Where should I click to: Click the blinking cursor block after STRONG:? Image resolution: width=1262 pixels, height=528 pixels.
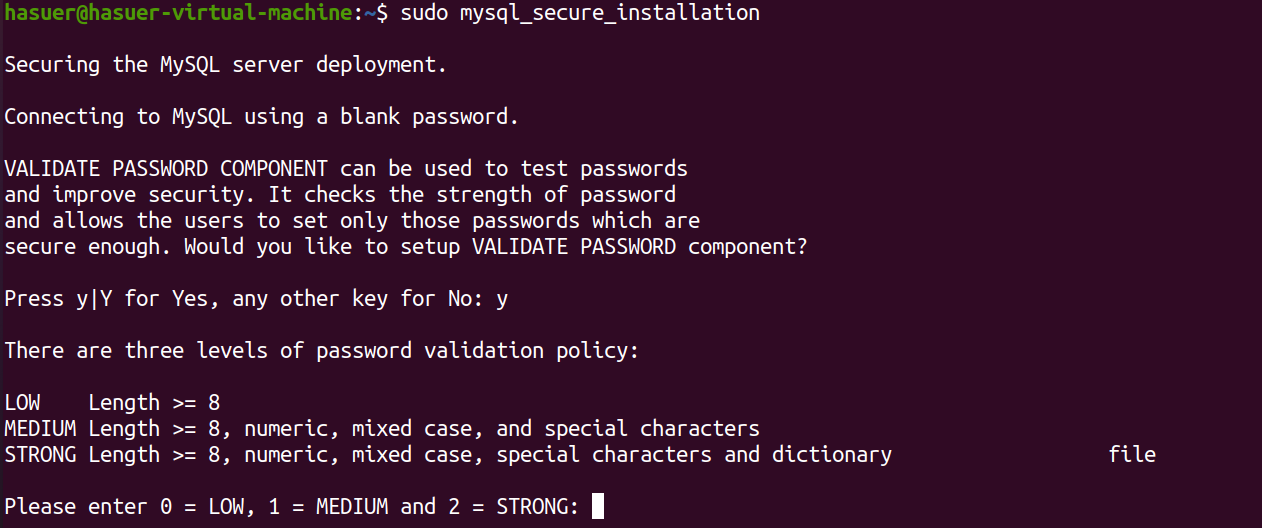(598, 506)
